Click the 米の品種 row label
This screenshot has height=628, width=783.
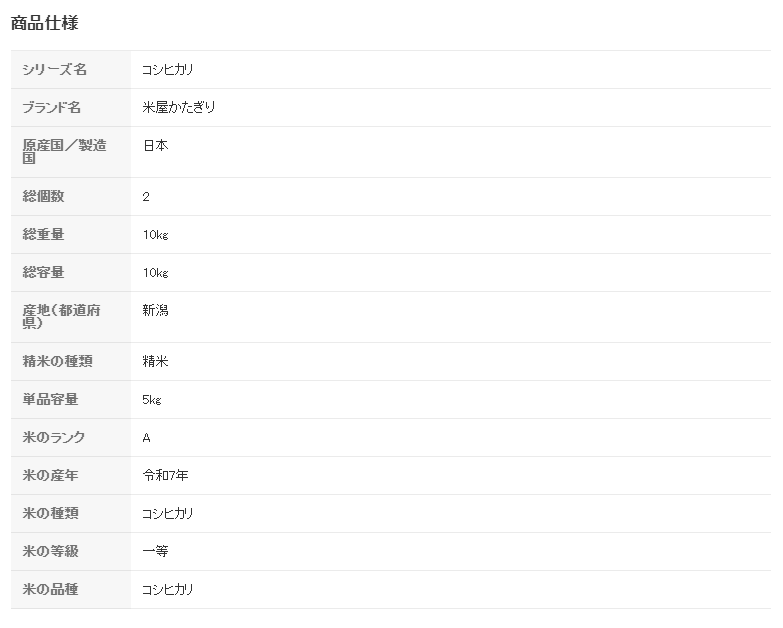pos(50,590)
